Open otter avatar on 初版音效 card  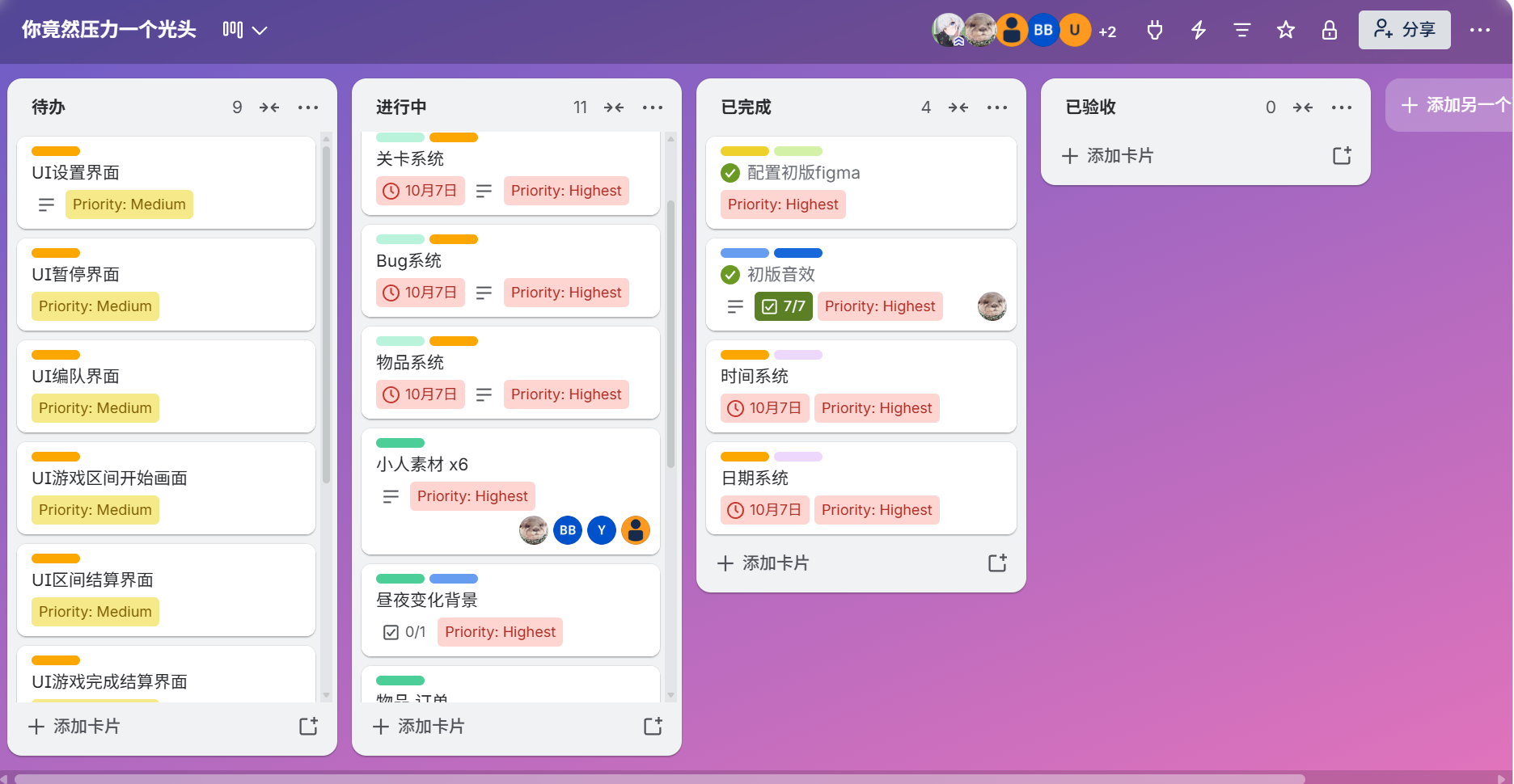click(x=992, y=306)
